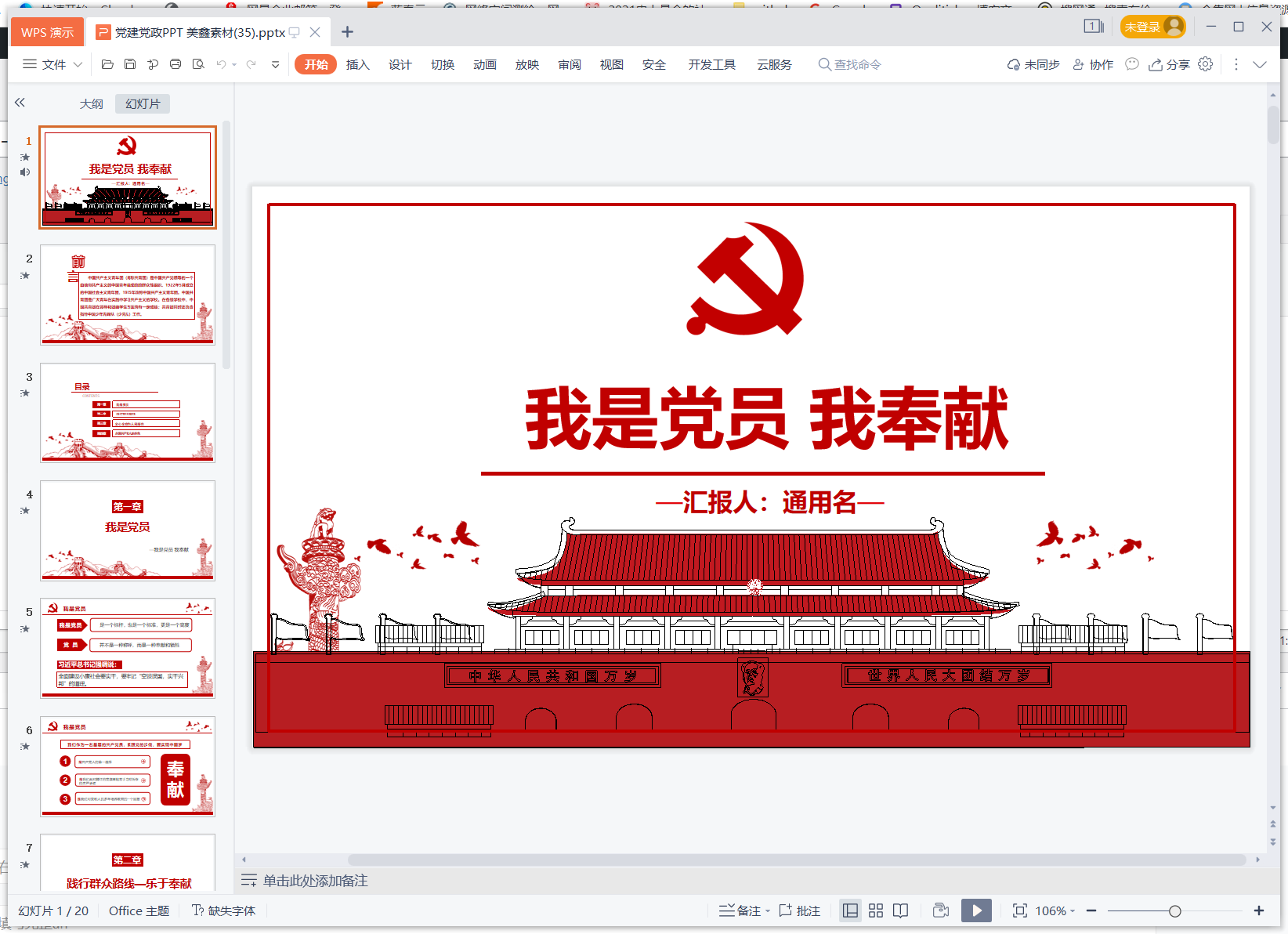The width and height of the screenshot is (1288, 934).
Task: Click the zoom out minus button
Action: pos(1091,910)
